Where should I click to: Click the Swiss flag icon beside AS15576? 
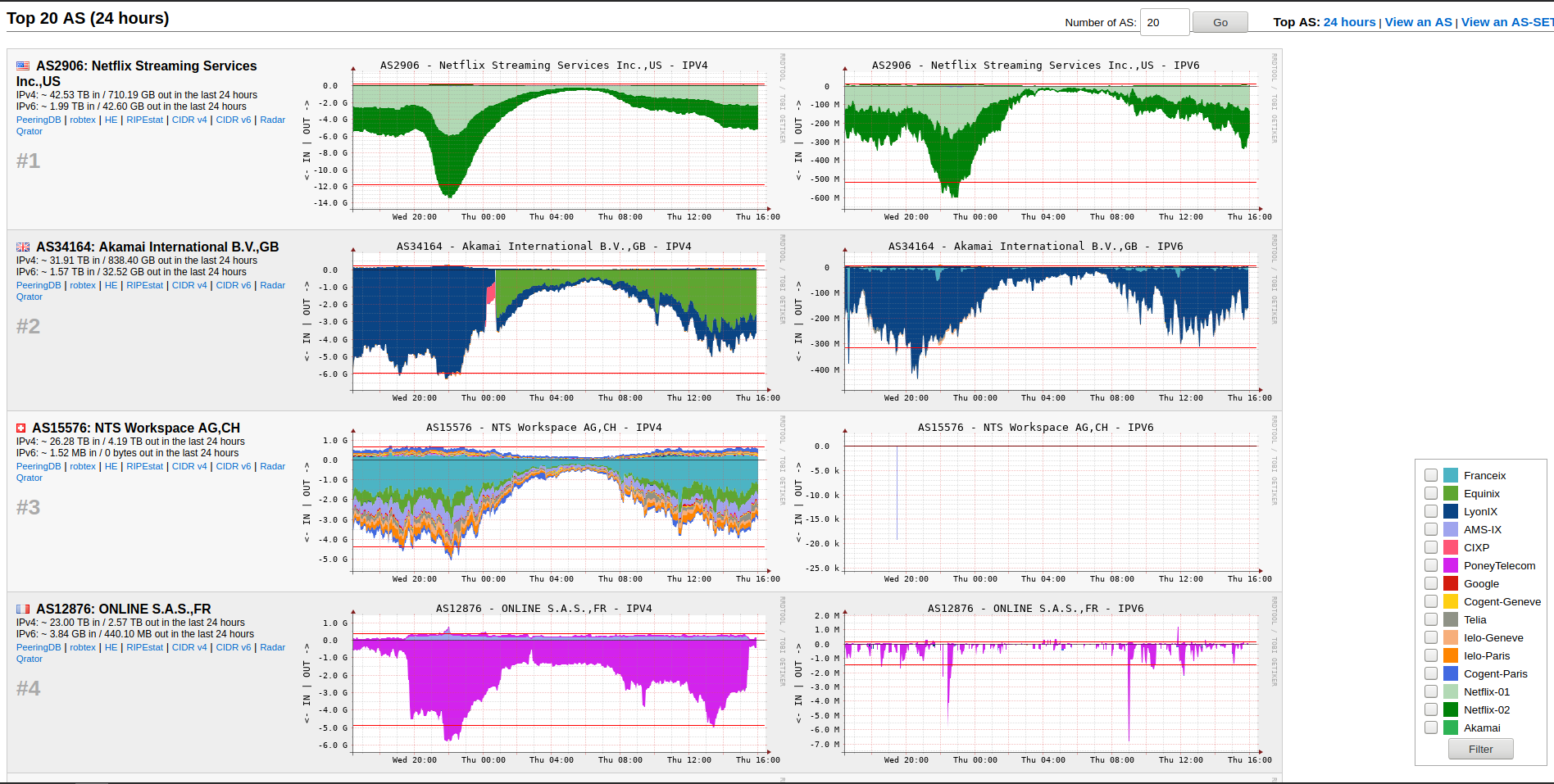pyautogui.click(x=21, y=428)
